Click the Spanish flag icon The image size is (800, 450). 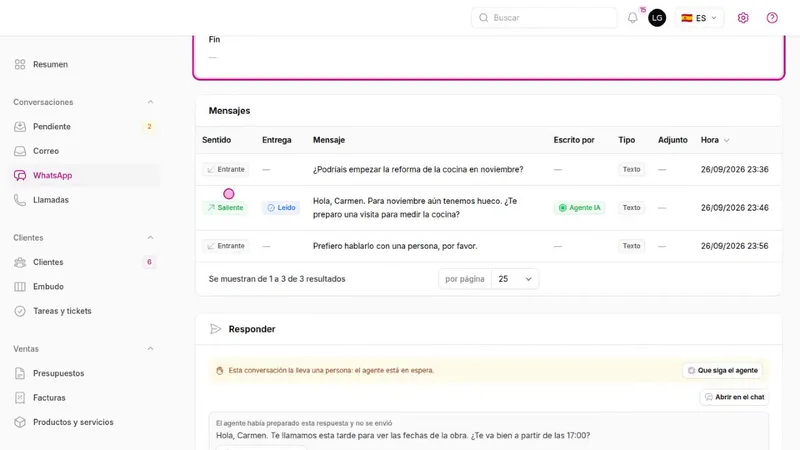tap(687, 18)
